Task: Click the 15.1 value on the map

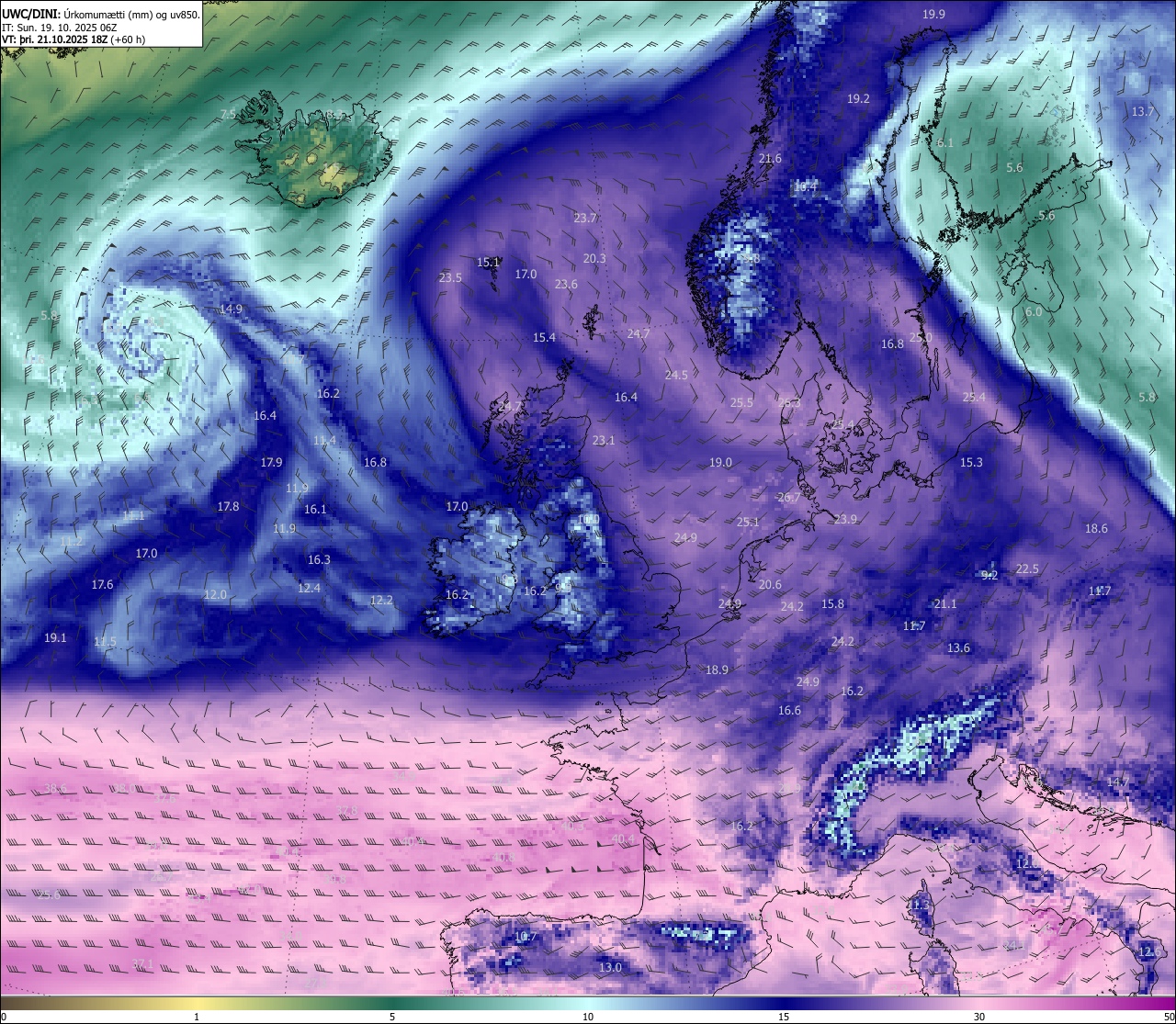Action: pyautogui.click(x=488, y=262)
